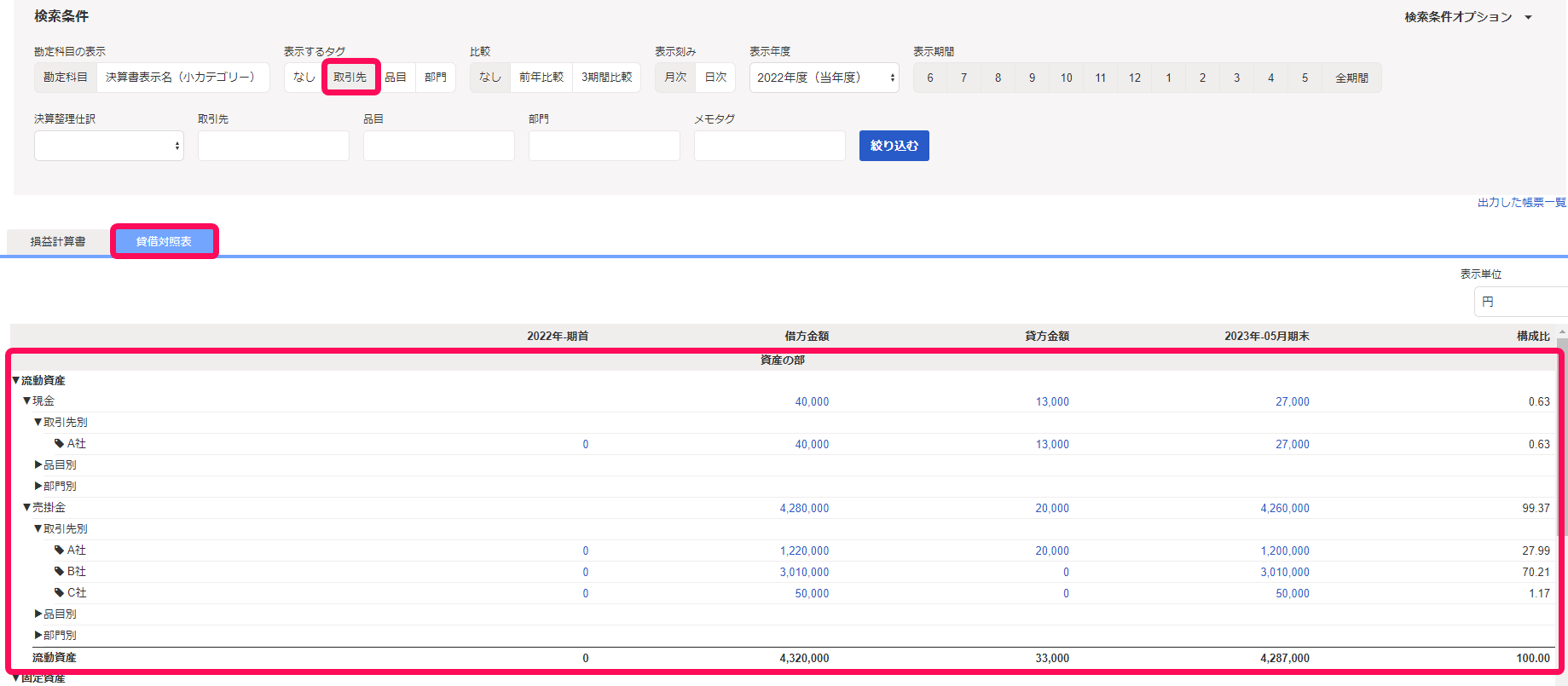Open the 表示単位 円 dropdown
The height and width of the screenshot is (686, 1568).
[1521, 302]
